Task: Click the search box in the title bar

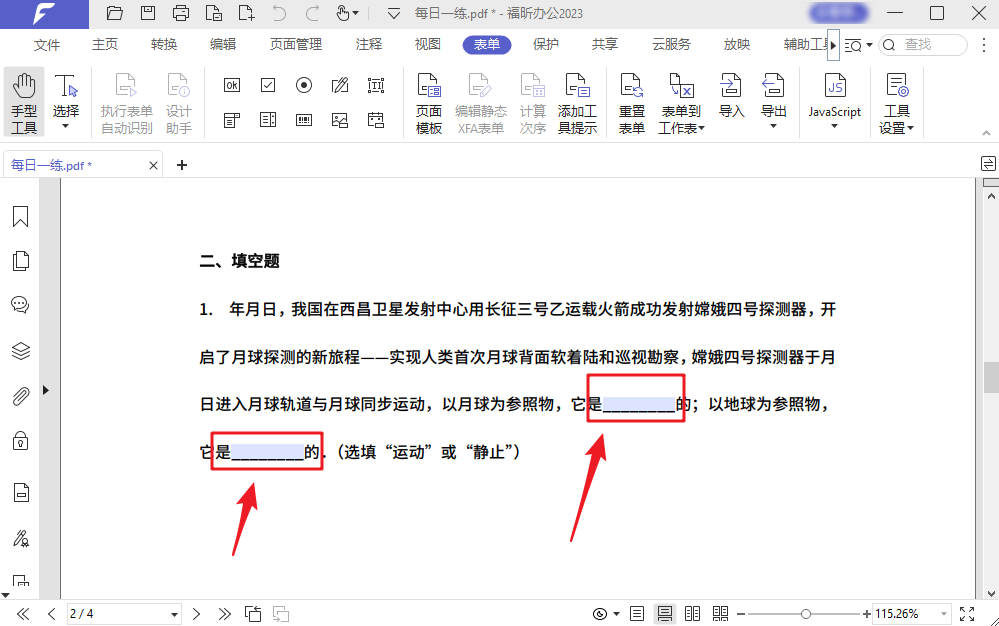Action: (x=925, y=45)
